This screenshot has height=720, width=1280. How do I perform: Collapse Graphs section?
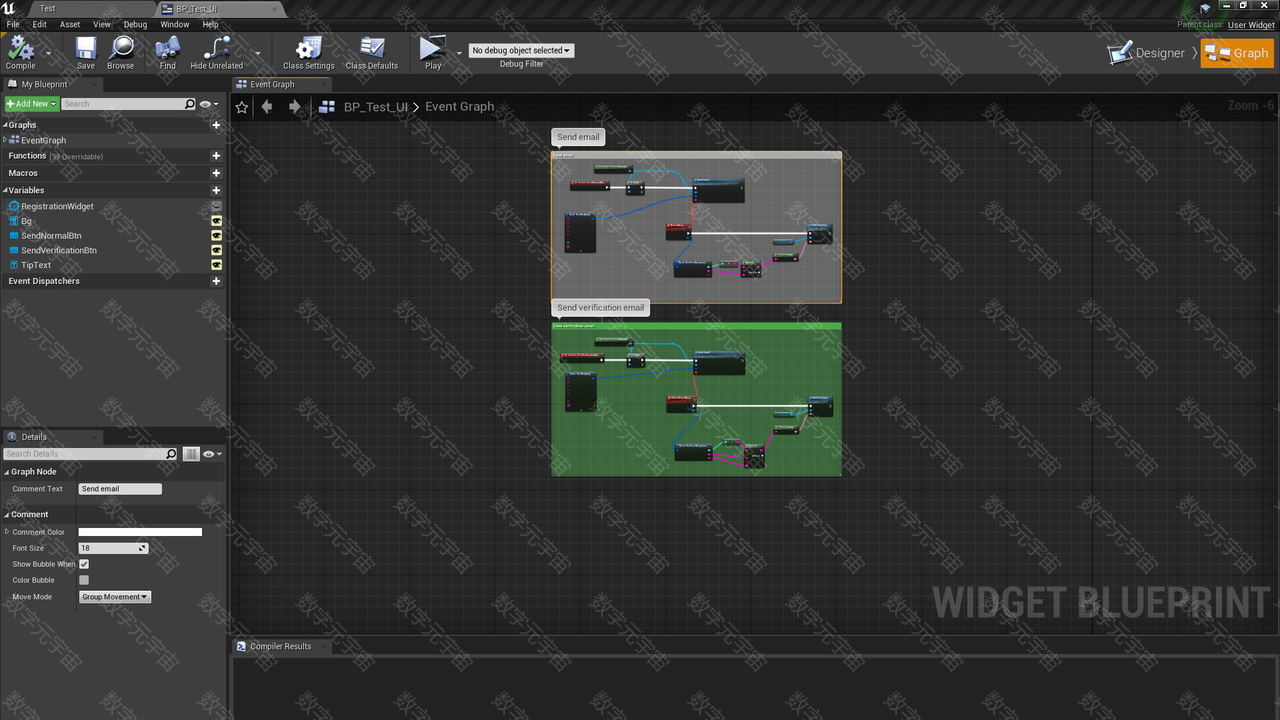(5, 125)
